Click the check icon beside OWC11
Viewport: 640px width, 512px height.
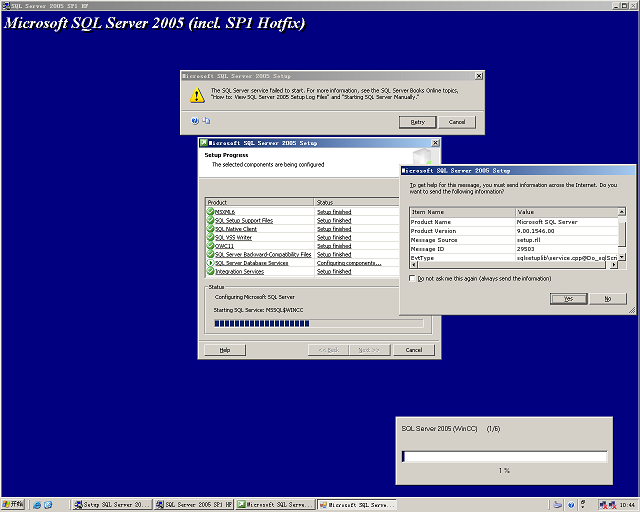pyautogui.click(x=210, y=246)
